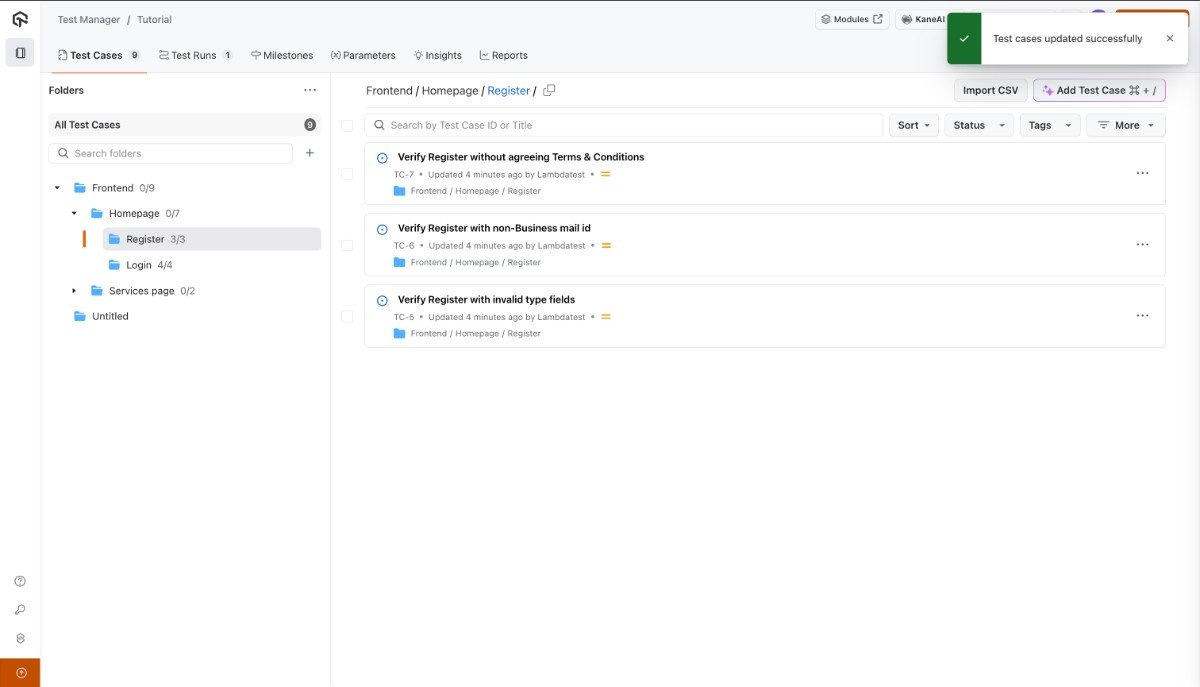This screenshot has height=687, width=1200.
Task: Go to Test Manager breadcrumb
Action: (x=89, y=19)
